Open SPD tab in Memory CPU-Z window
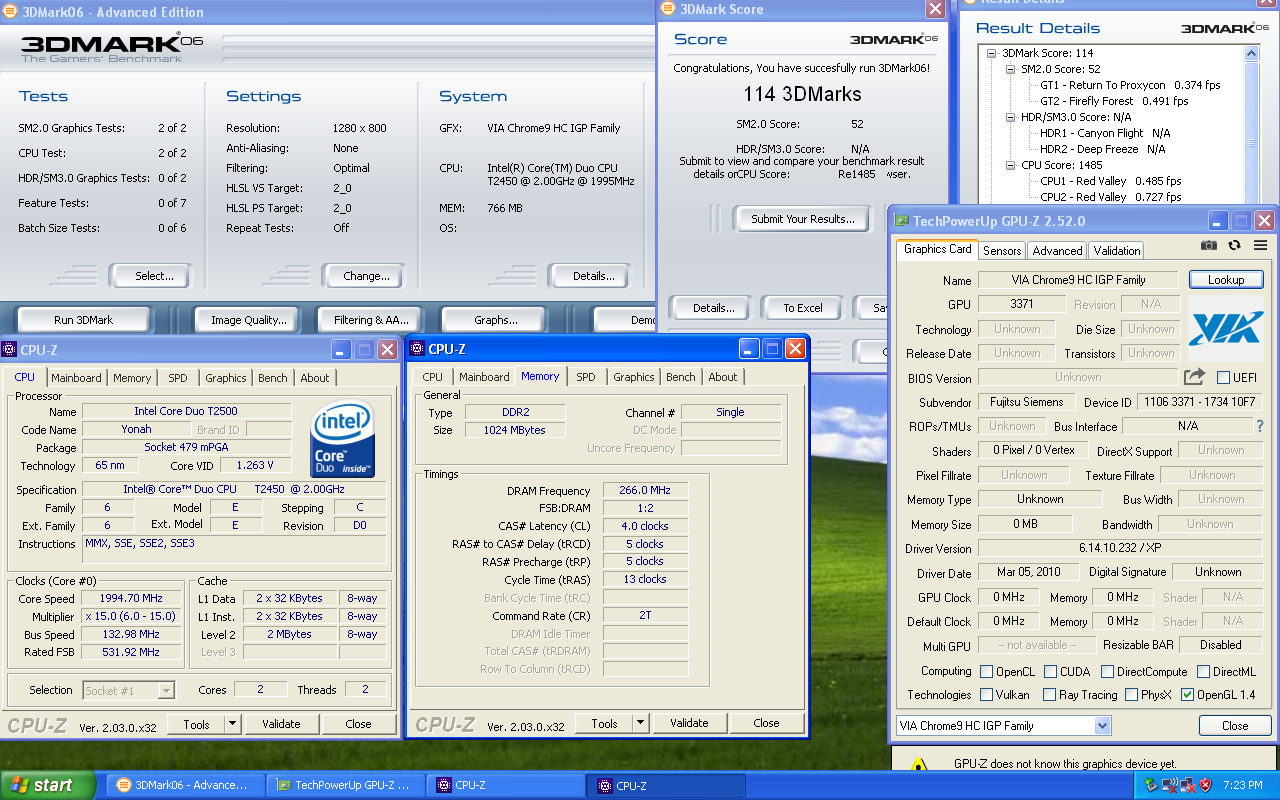The height and width of the screenshot is (800, 1280). click(x=586, y=377)
